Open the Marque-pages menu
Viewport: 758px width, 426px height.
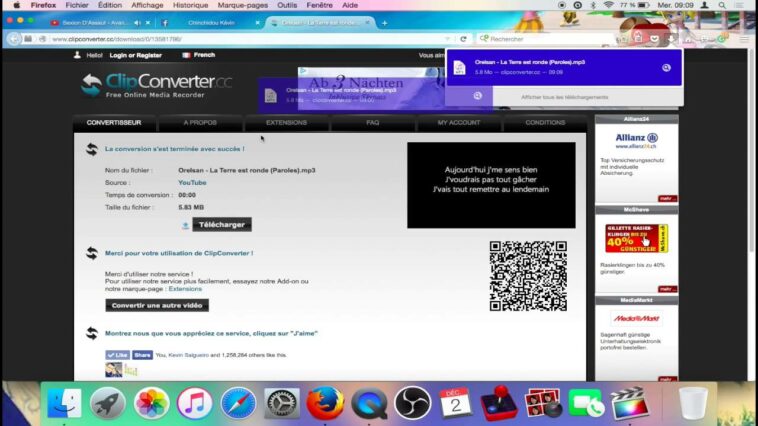[244, 5]
